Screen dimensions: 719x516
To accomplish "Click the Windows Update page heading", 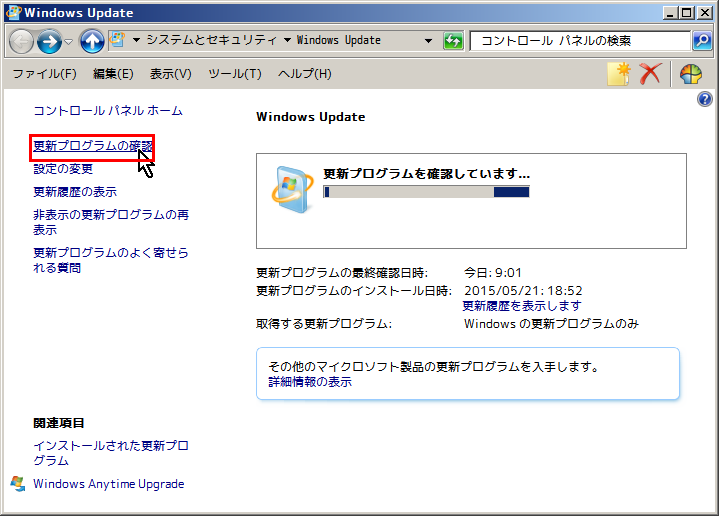I will [310, 117].
